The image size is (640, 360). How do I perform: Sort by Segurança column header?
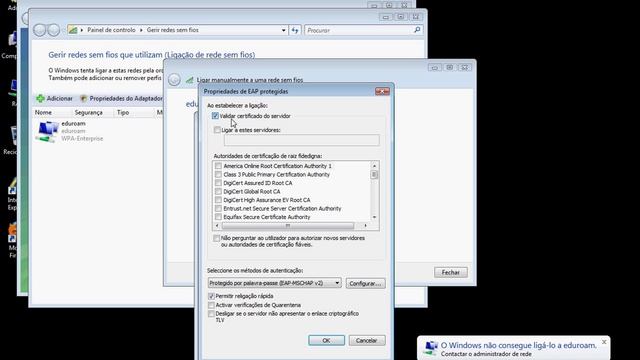point(89,112)
